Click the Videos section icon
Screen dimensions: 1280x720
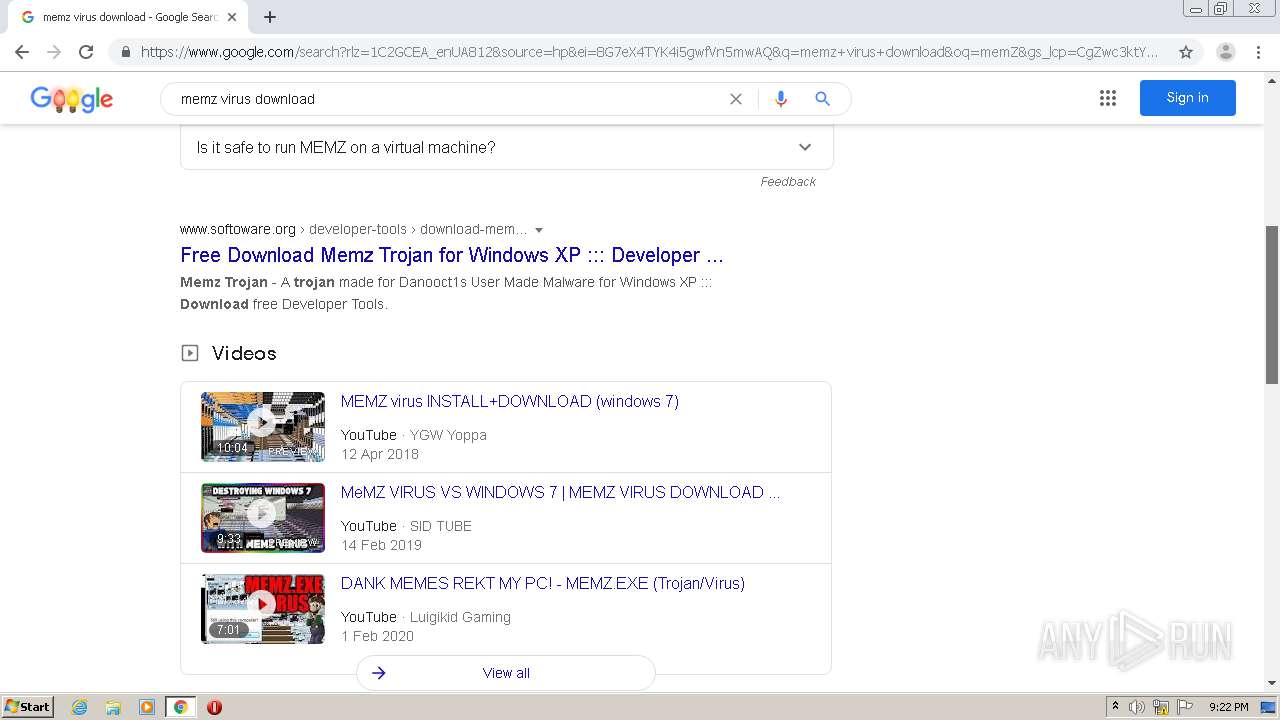coord(190,353)
